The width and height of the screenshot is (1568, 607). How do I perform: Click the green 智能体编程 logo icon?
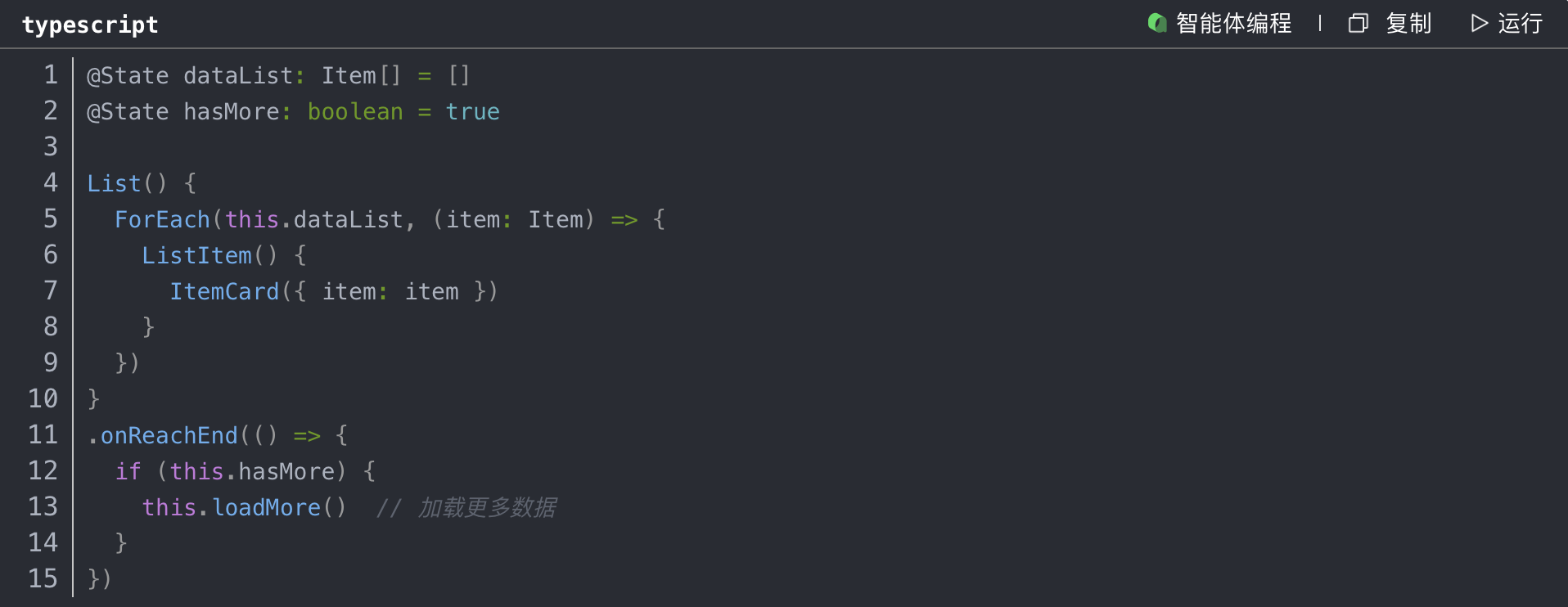click(x=1157, y=23)
